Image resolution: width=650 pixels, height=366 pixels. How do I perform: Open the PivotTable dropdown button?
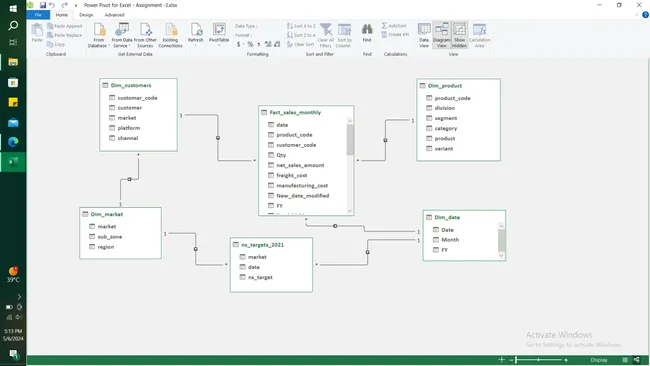coord(219,33)
